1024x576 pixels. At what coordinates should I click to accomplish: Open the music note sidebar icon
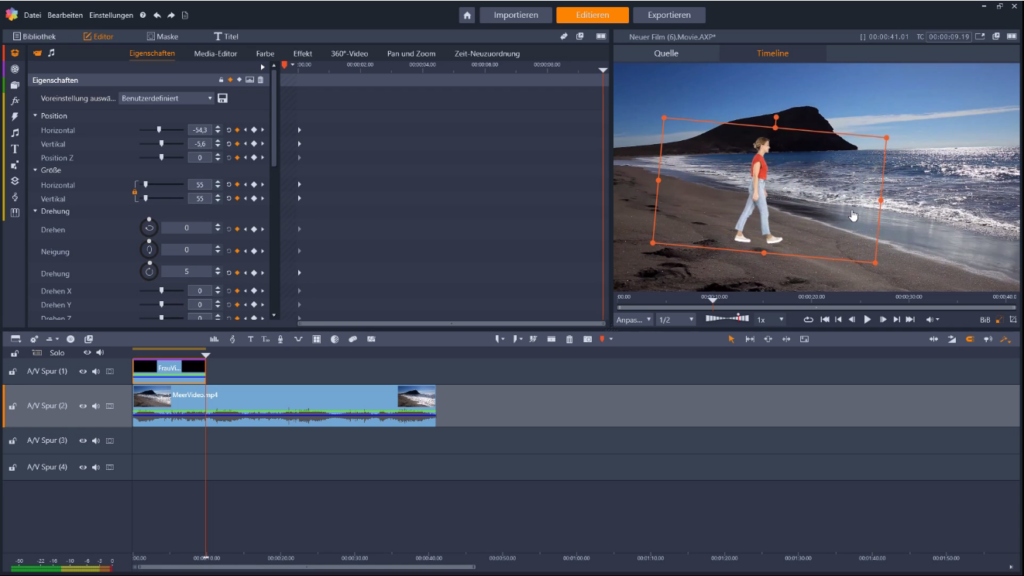point(14,133)
